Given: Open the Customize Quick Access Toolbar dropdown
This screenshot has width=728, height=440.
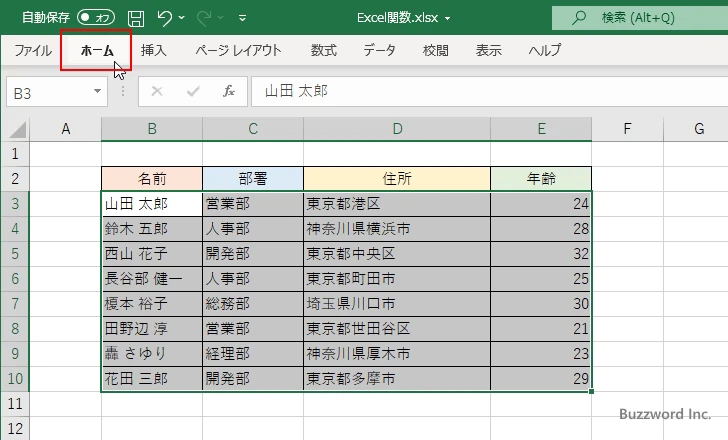Looking at the screenshot, I should (242, 18).
